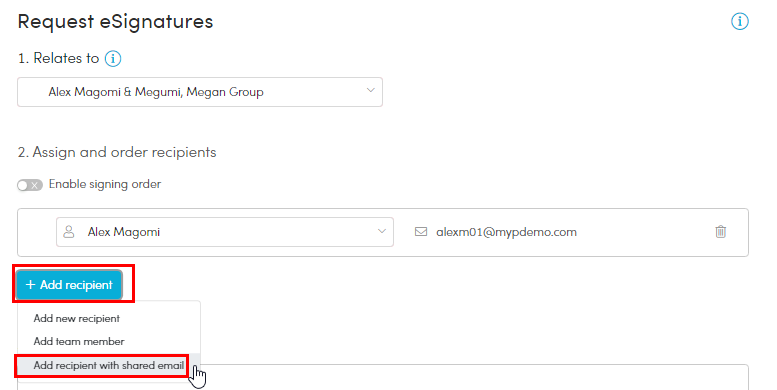Choose Add team member from the menu
777x390 pixels.
point(79,341)
